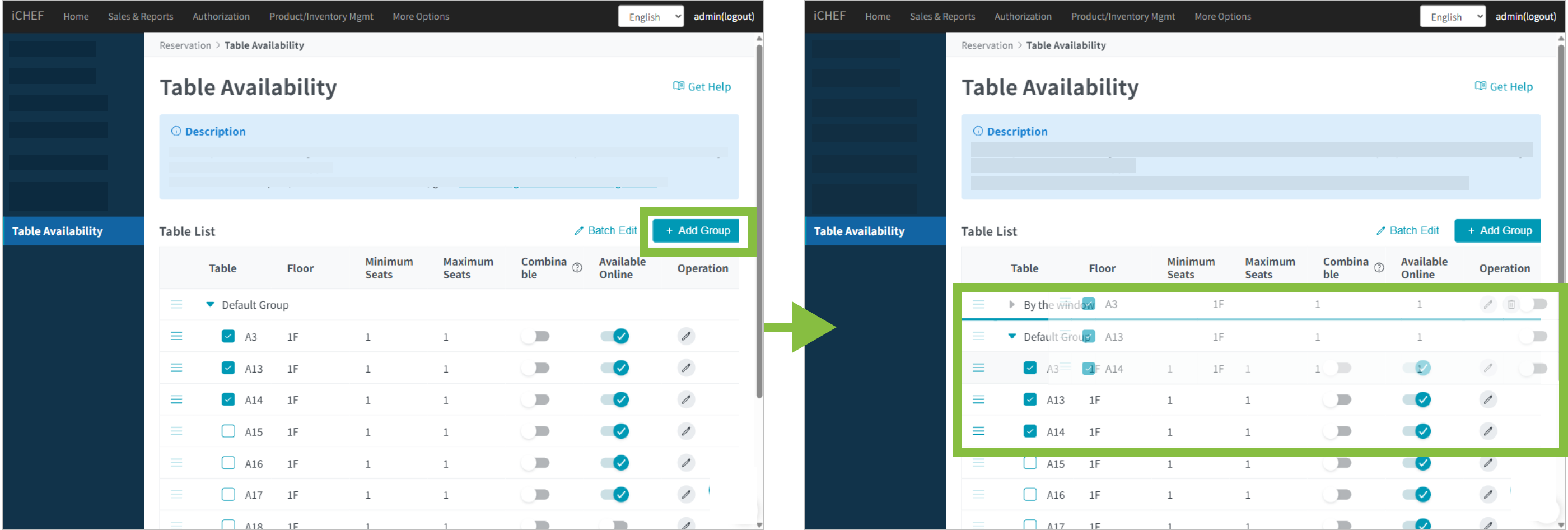Image resolution: width=1568 pixels, height=530 pixels.
Task: Uncheck the A14 checkbox in left screenshot
Action: pyautogui.click(x=228, y=399)
